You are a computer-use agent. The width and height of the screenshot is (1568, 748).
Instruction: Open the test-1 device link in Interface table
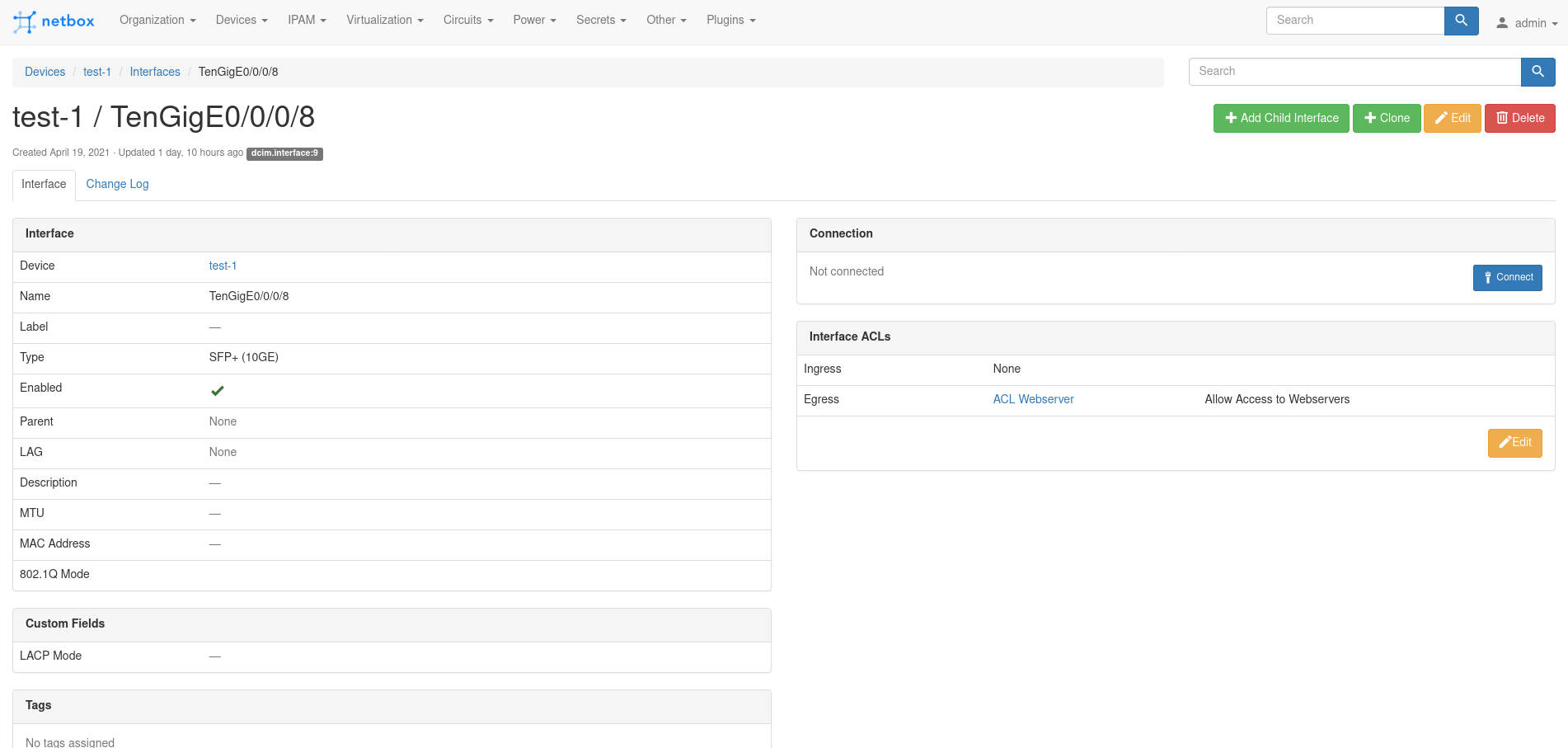click(223, 266)
